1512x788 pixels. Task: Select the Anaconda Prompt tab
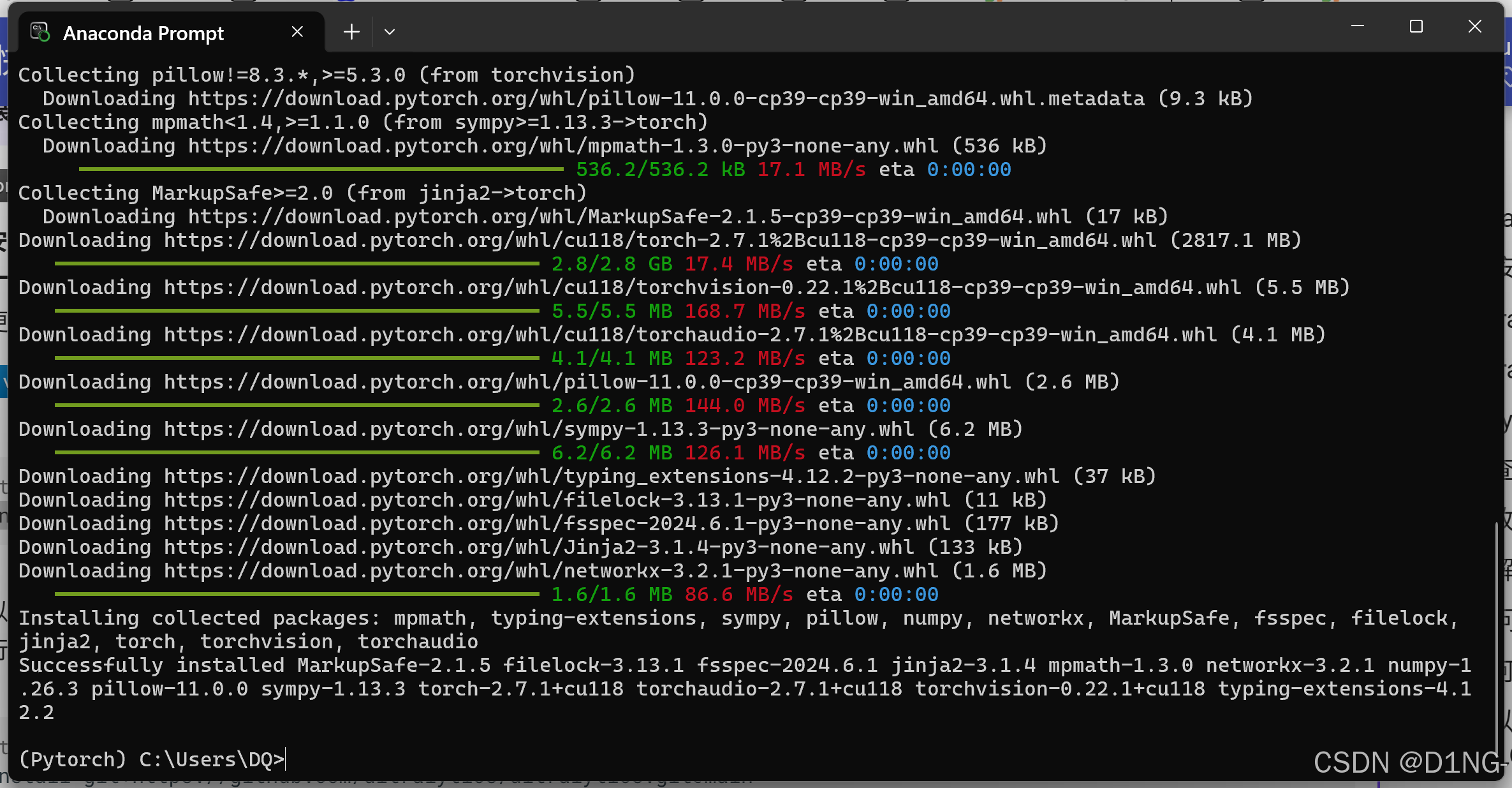(143, 33)
